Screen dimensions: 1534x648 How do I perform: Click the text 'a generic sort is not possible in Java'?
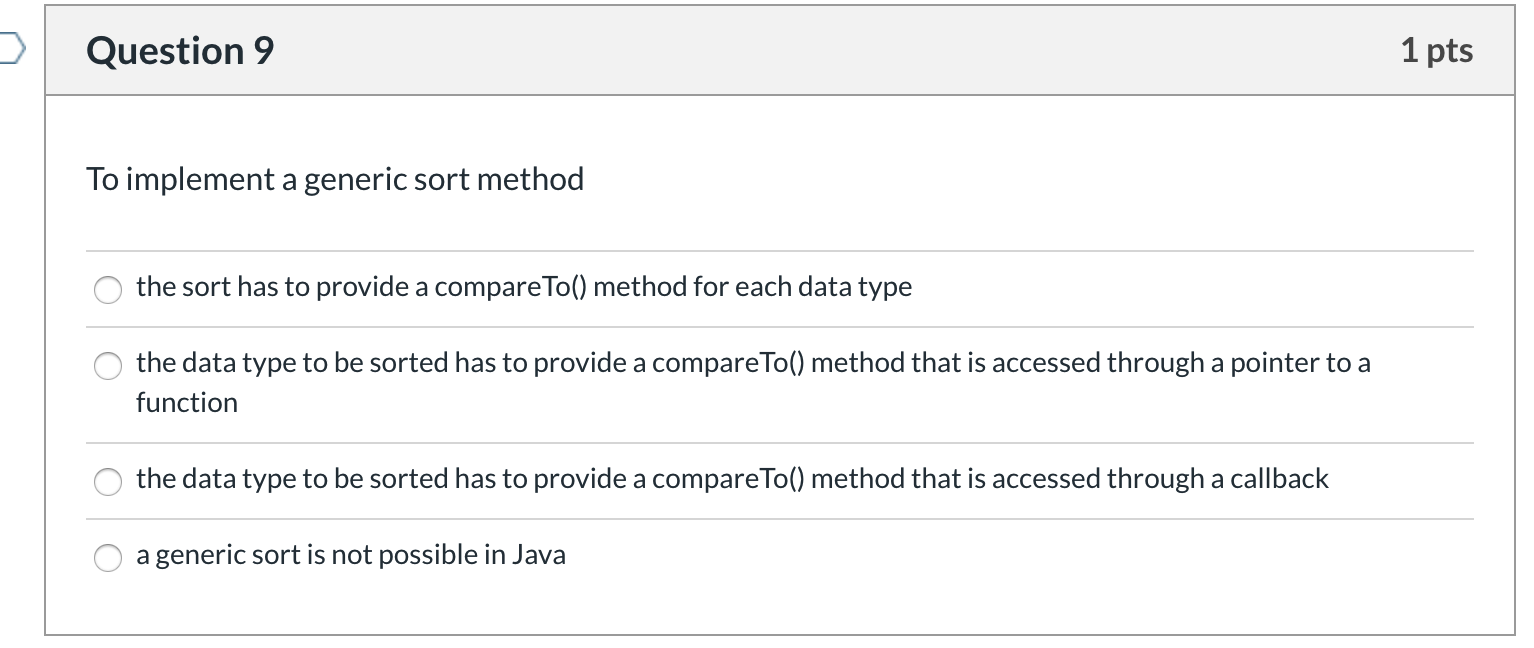point(350,555)
